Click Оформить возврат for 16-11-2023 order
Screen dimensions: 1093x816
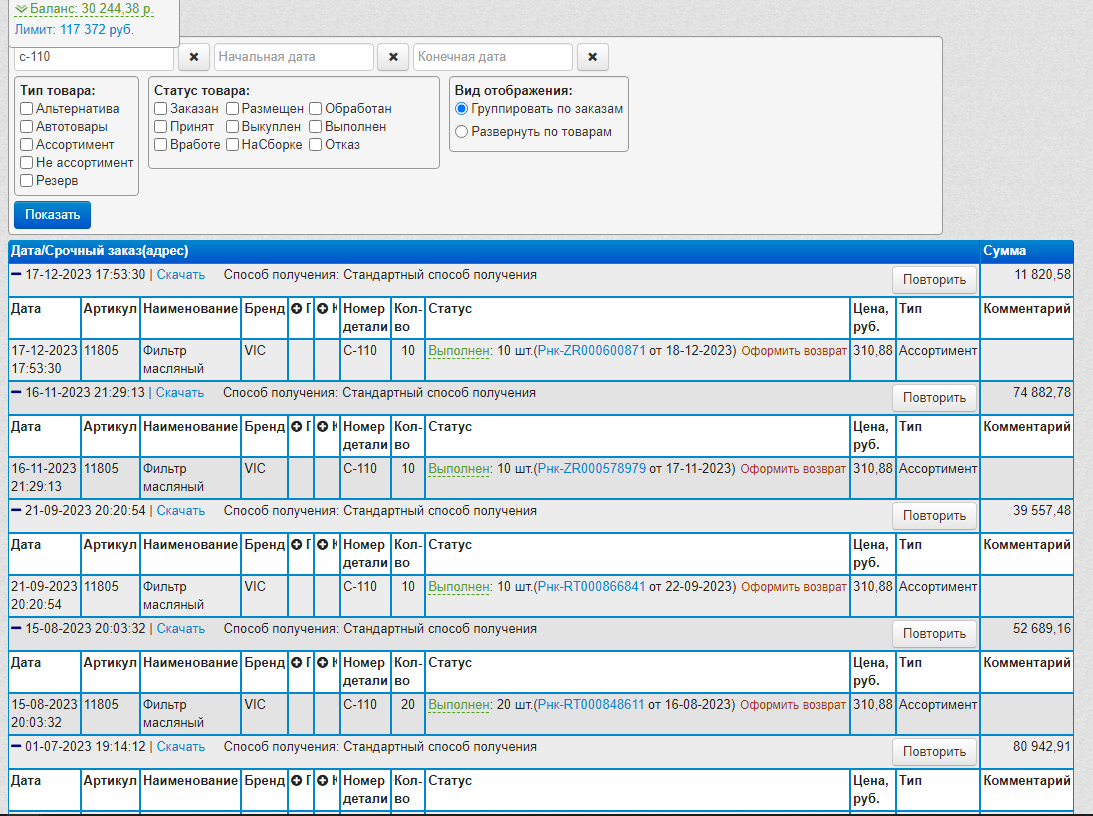[x=793, y=468]
